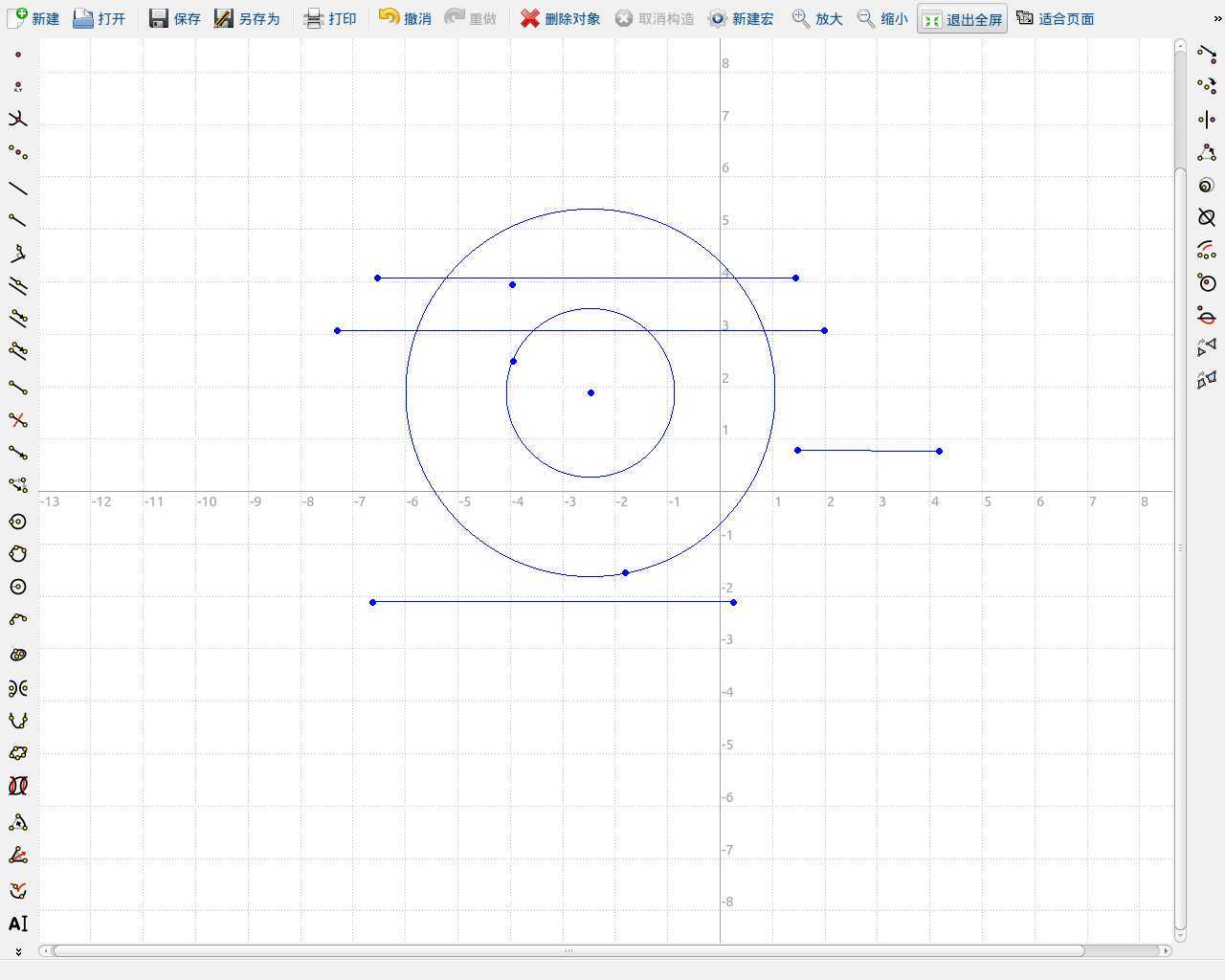Image resolution: width=1225 pixels, height=980 pixels.
Task: Toggle 退出全屏 (Exit Full Screen) button
Action: 962,18
